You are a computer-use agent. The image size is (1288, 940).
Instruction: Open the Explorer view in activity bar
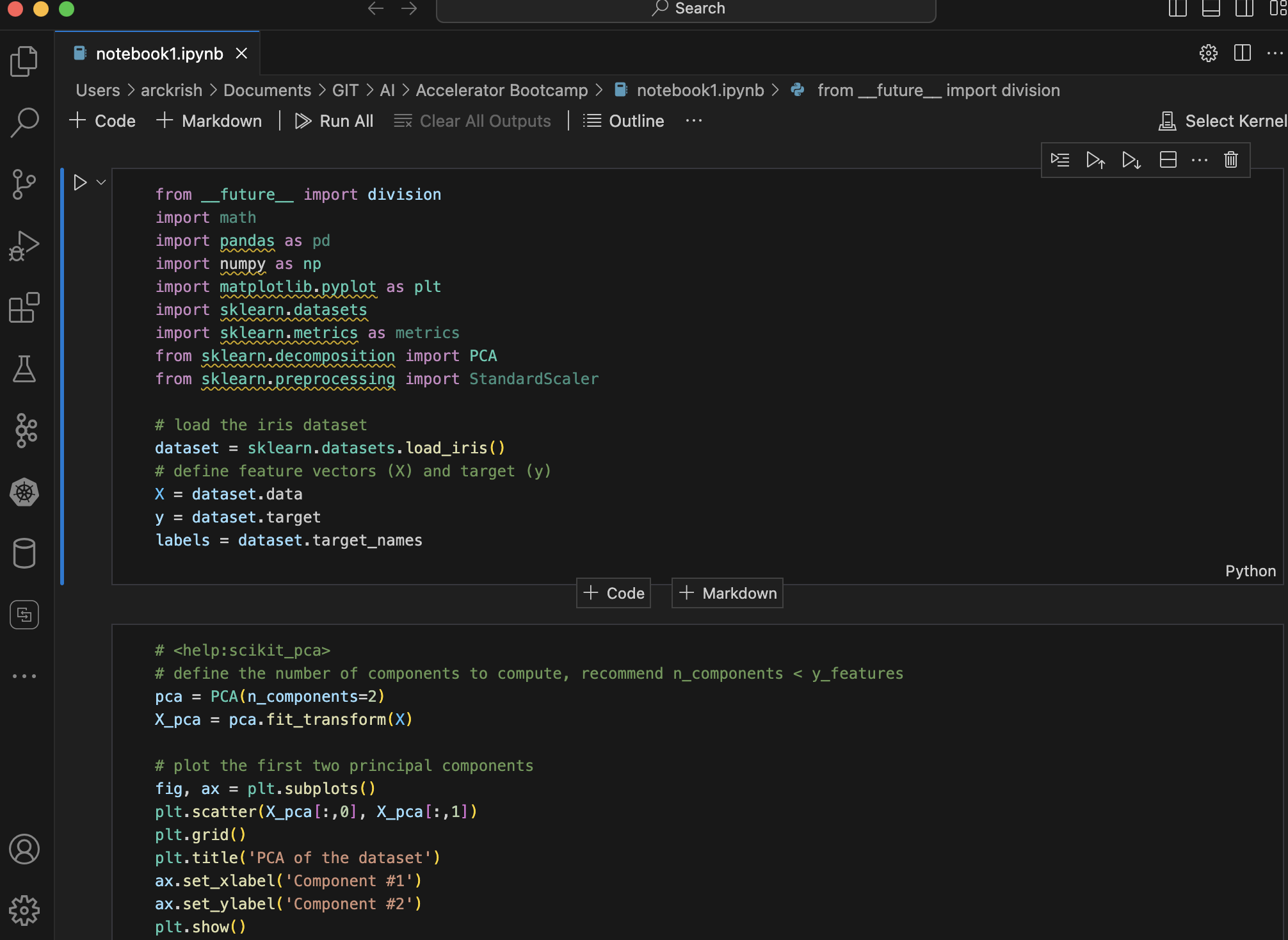(x=24, y=61)
